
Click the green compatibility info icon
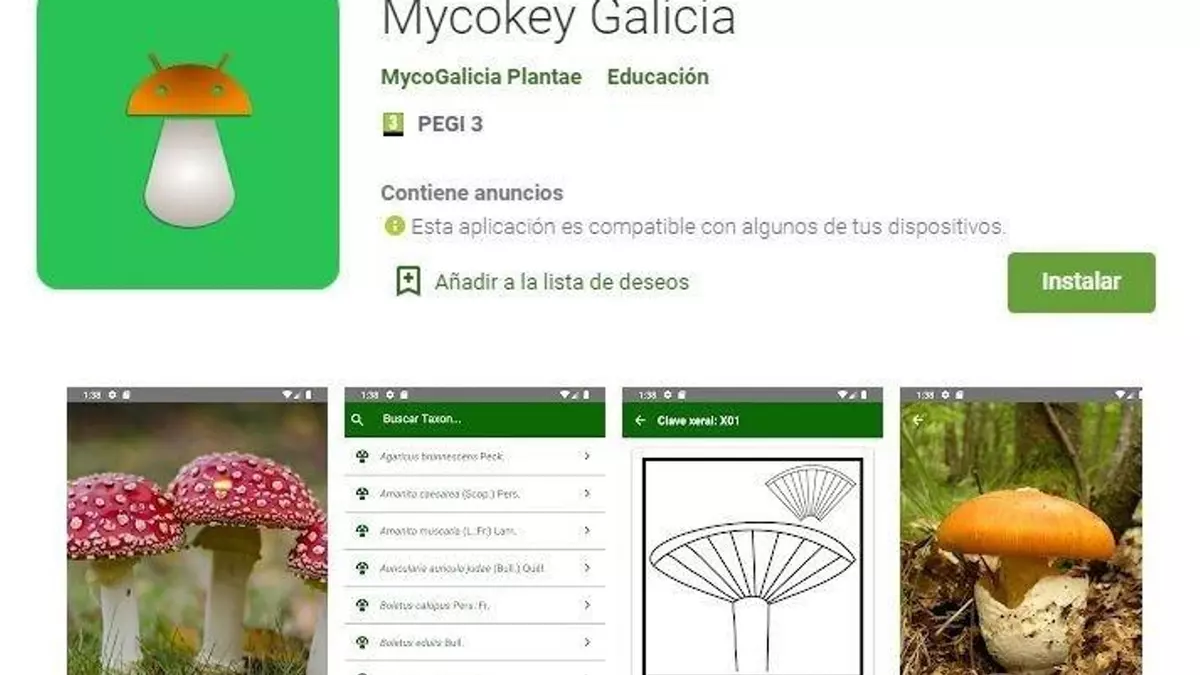tap(394, 227)
